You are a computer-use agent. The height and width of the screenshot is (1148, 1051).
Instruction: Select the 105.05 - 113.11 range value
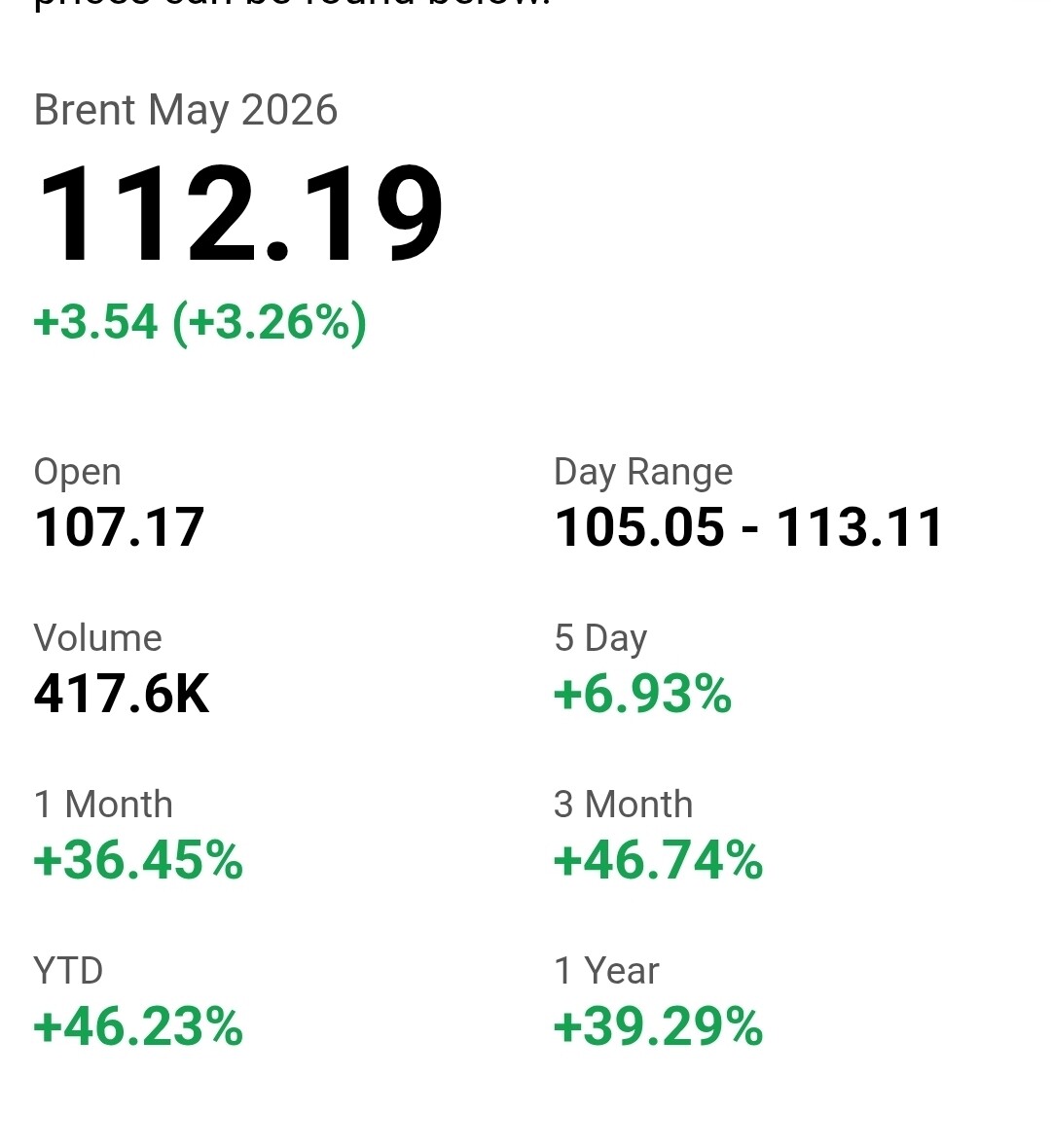tap(748, 527)
